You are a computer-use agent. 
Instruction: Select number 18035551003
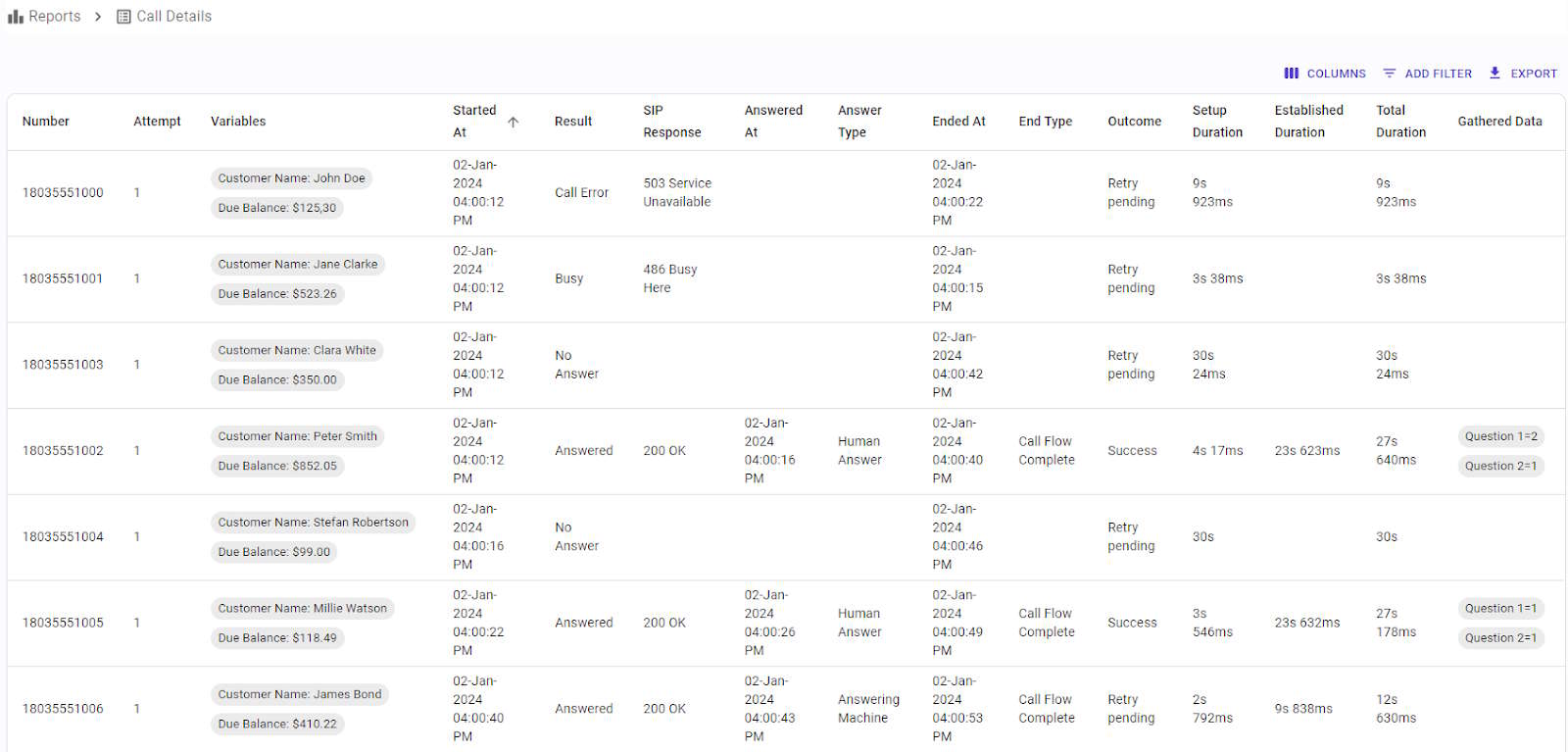[x=63, y=365]
